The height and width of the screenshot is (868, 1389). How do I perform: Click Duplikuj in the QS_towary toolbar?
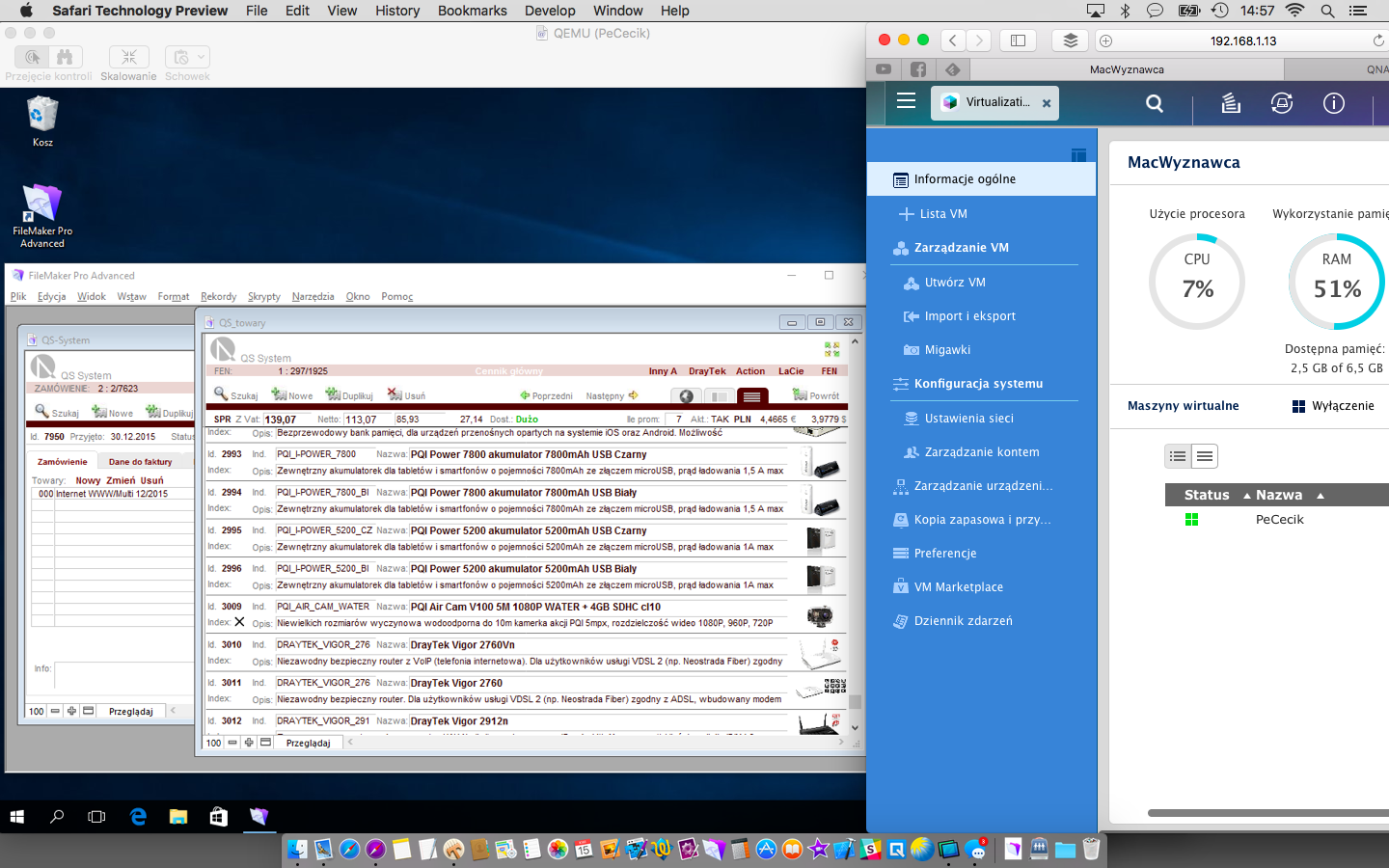pyautogui.click(x=349, y=395)
